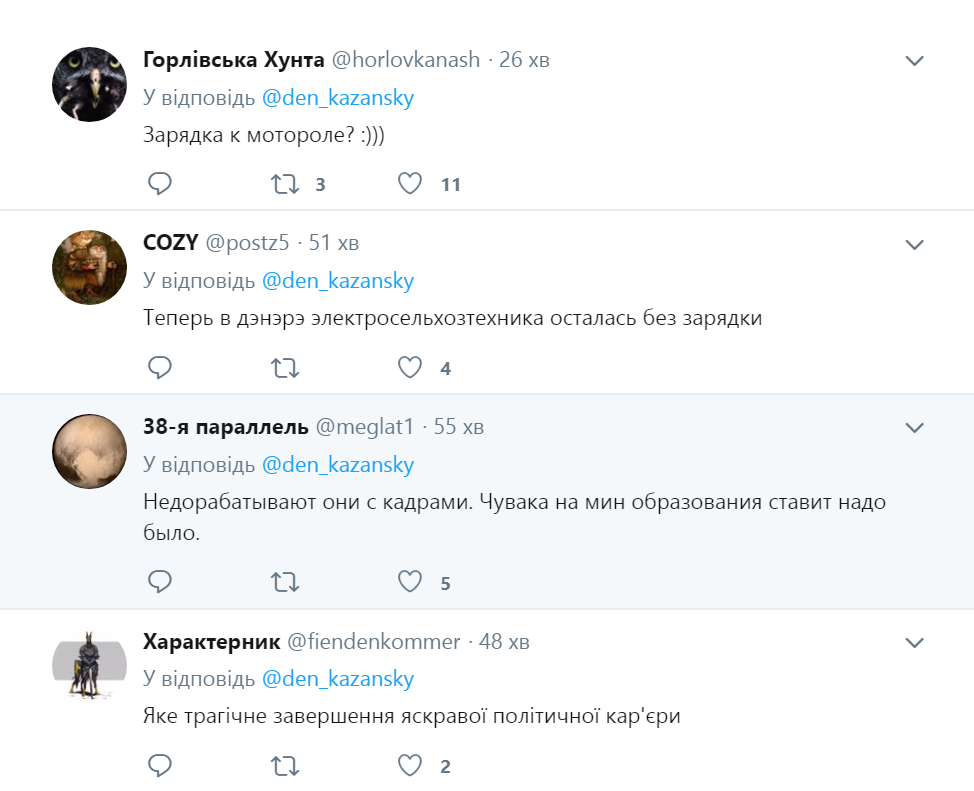This screenshot has width=974, height=791.
Task: Like the tweet by Характерник
Action: 410,765
